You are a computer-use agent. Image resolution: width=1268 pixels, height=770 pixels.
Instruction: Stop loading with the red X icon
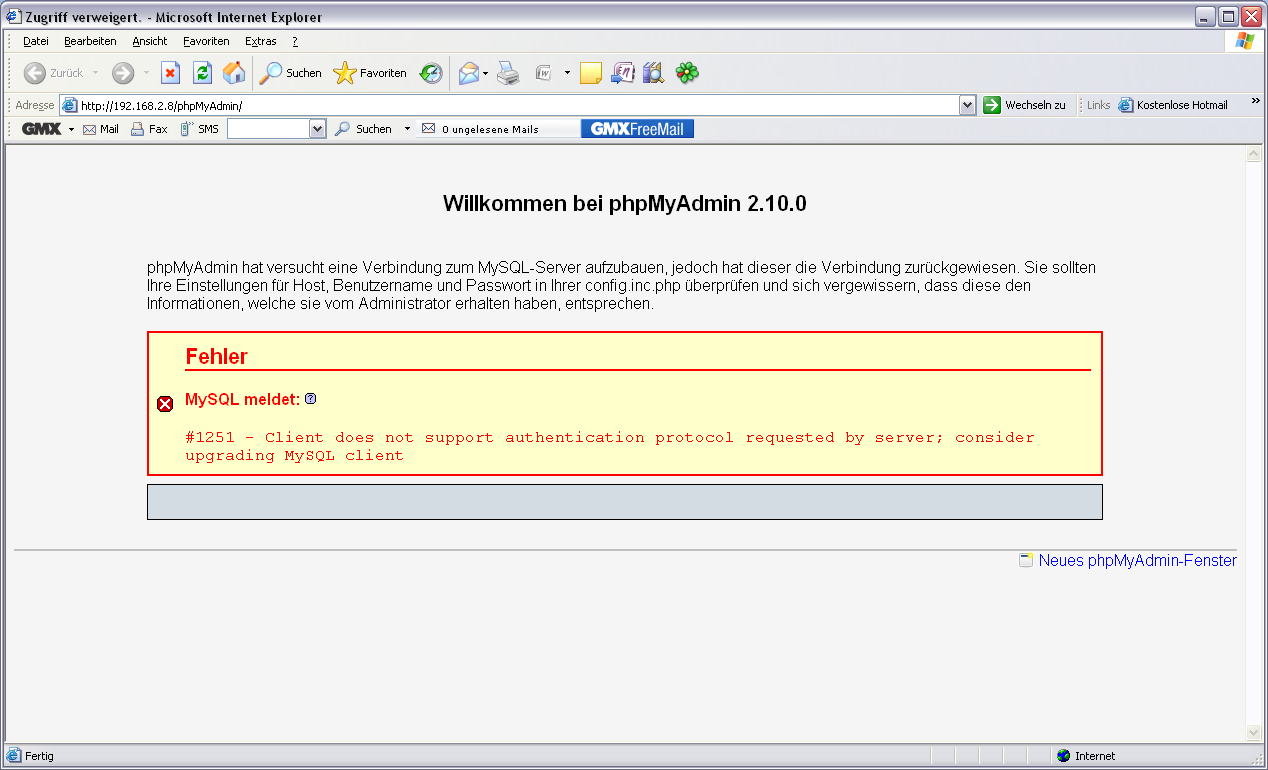[171, 73]
